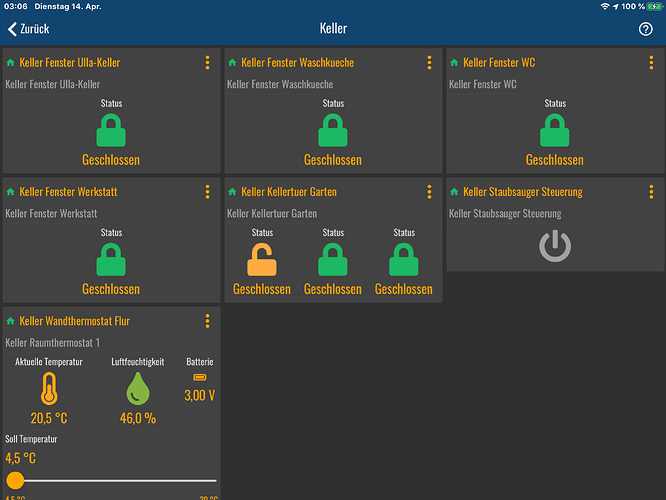Open three-dot menu for Keller Fenster Ulla-Keller
Screen dimensions: 666x500
[207, 63]
